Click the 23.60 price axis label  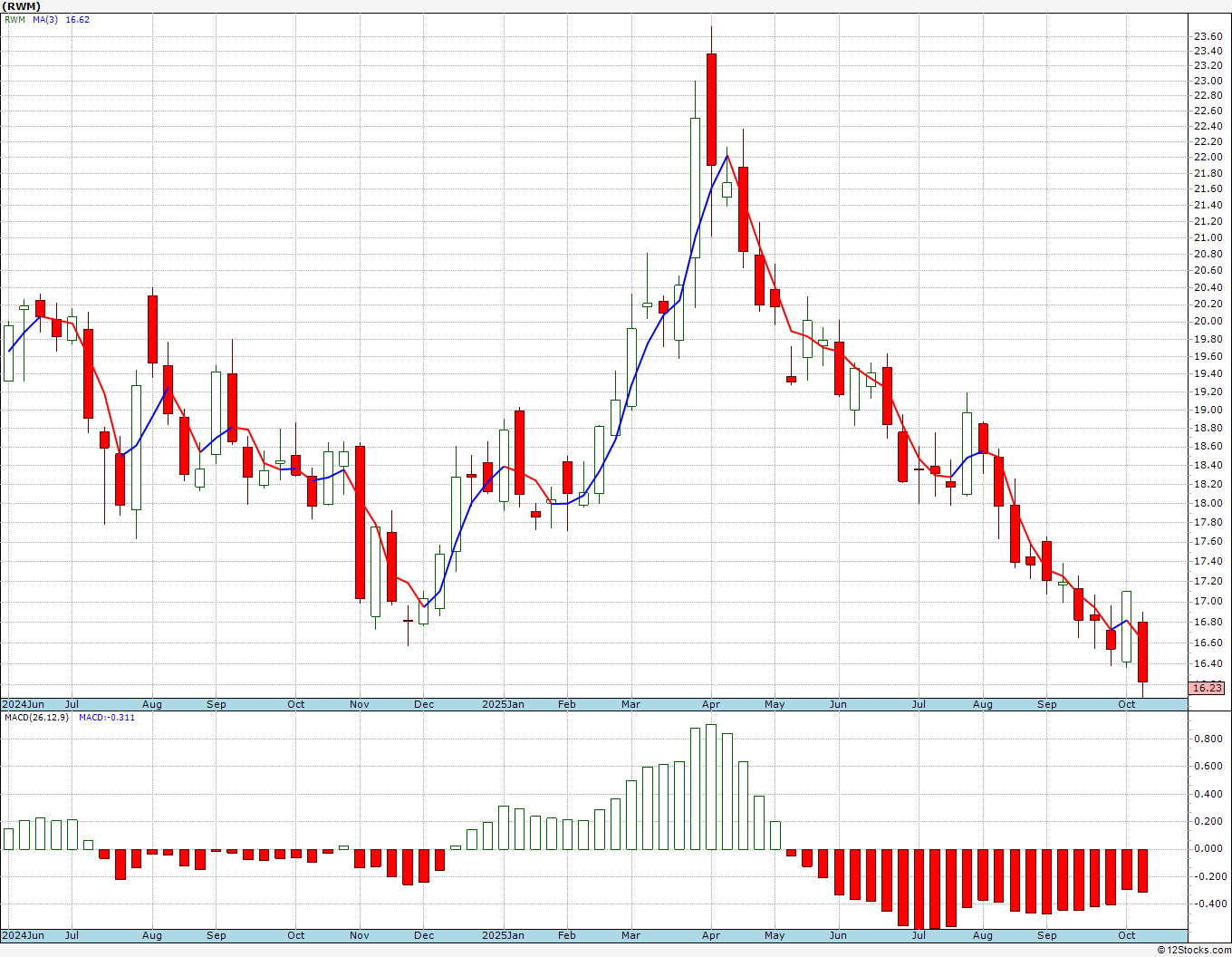1208,36
